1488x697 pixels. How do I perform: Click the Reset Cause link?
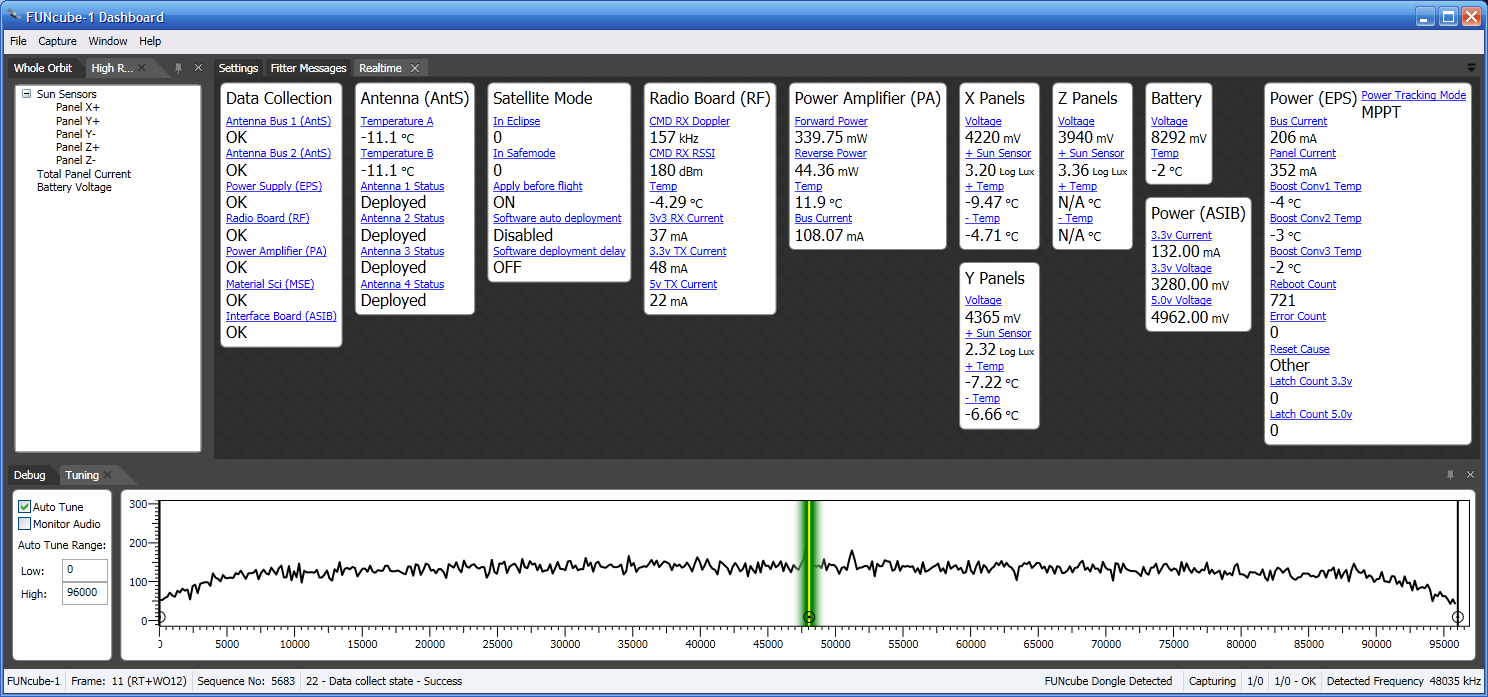click(1299, 349)
